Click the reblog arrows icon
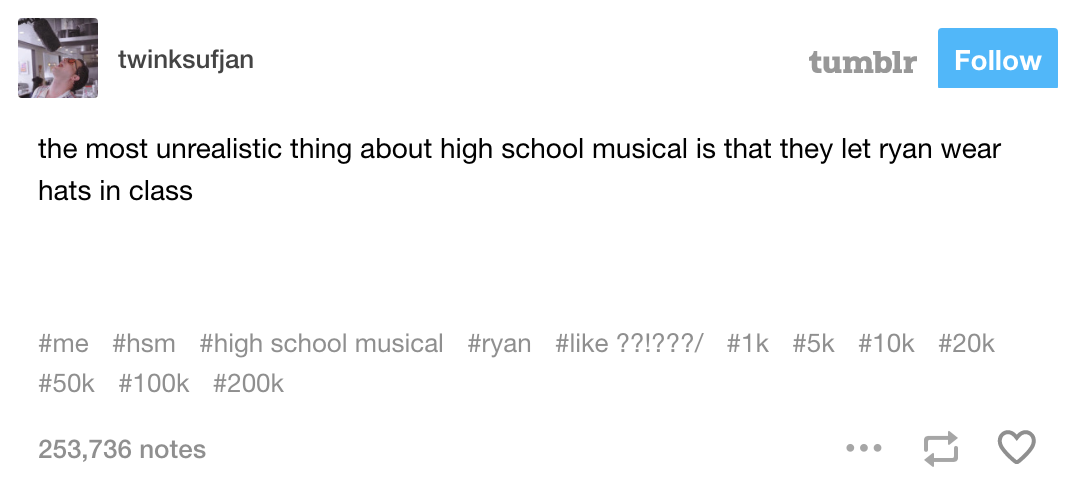This screenshot has width=1066, height=492. pyautogui.click(x=940, y=449)
